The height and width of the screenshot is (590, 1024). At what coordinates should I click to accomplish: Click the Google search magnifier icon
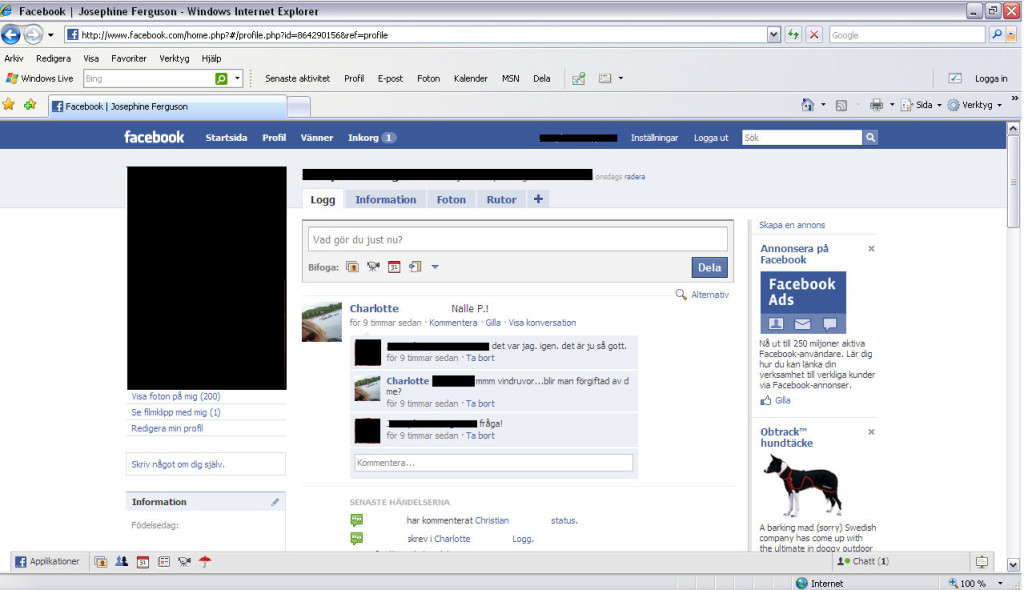coord(996,35)
